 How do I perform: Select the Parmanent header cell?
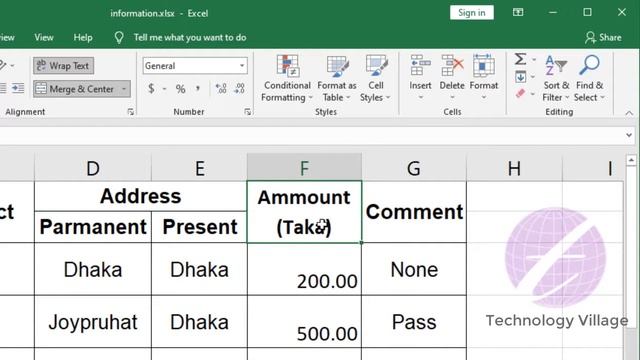(93, 227)
